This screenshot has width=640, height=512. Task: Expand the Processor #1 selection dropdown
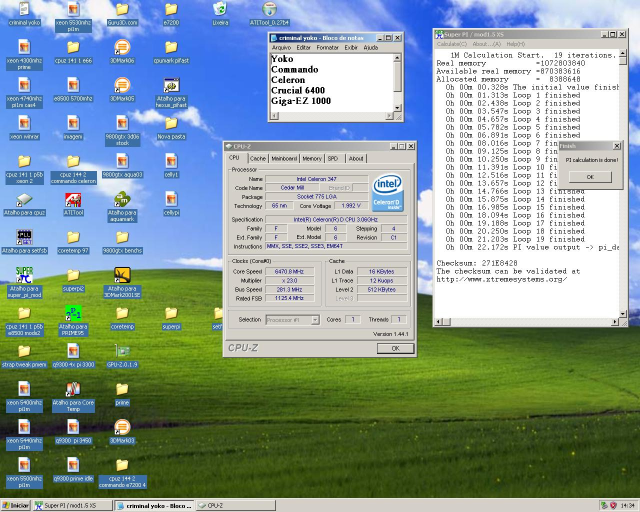pos(315,320)
